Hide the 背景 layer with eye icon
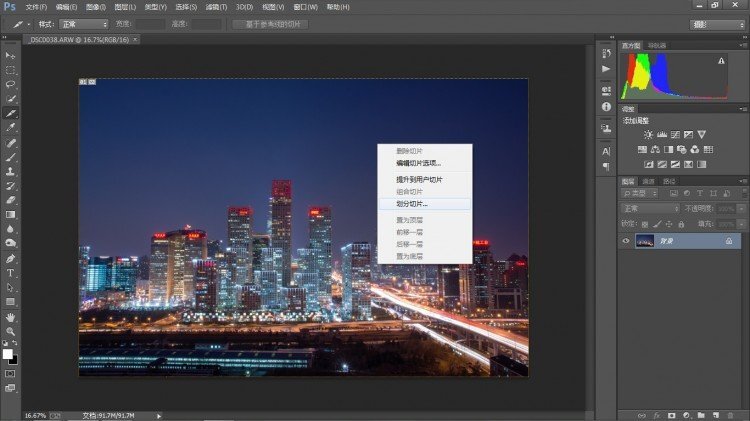Viewport: 750px width, 421px height. point(626,241)
